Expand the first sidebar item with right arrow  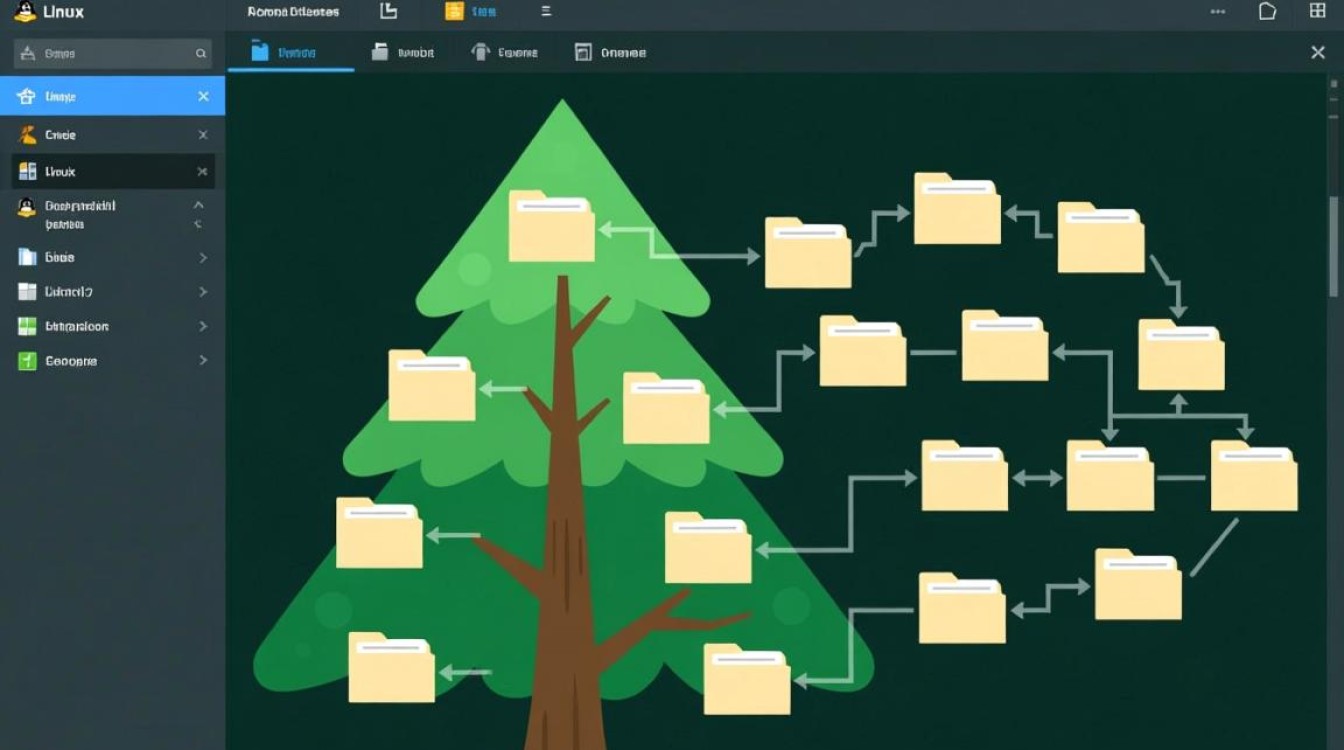tap(203, 257)
